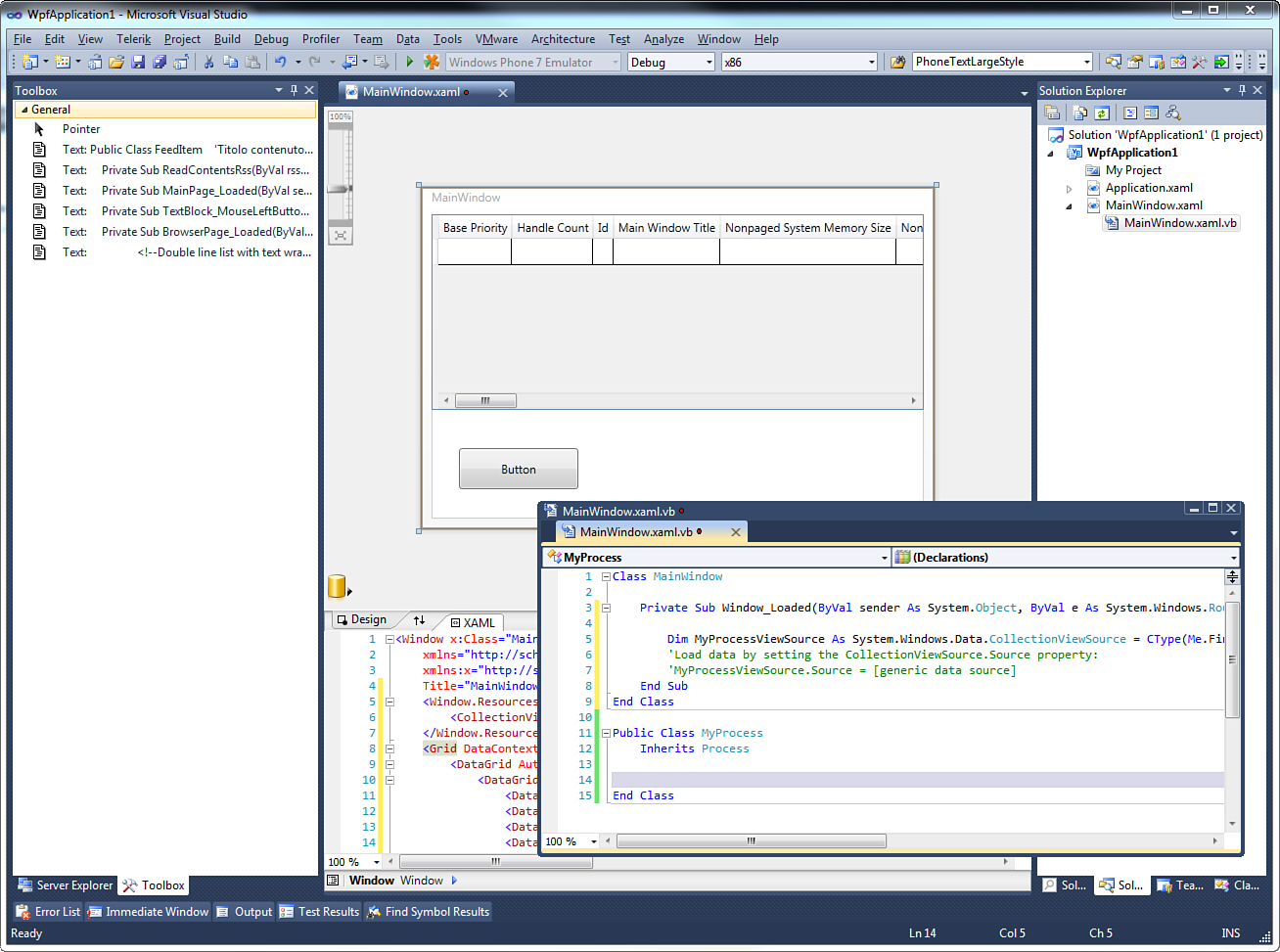Click the fit-to-view icon under the zoom slider
The image size is (1280, 952).
[340, 235]
